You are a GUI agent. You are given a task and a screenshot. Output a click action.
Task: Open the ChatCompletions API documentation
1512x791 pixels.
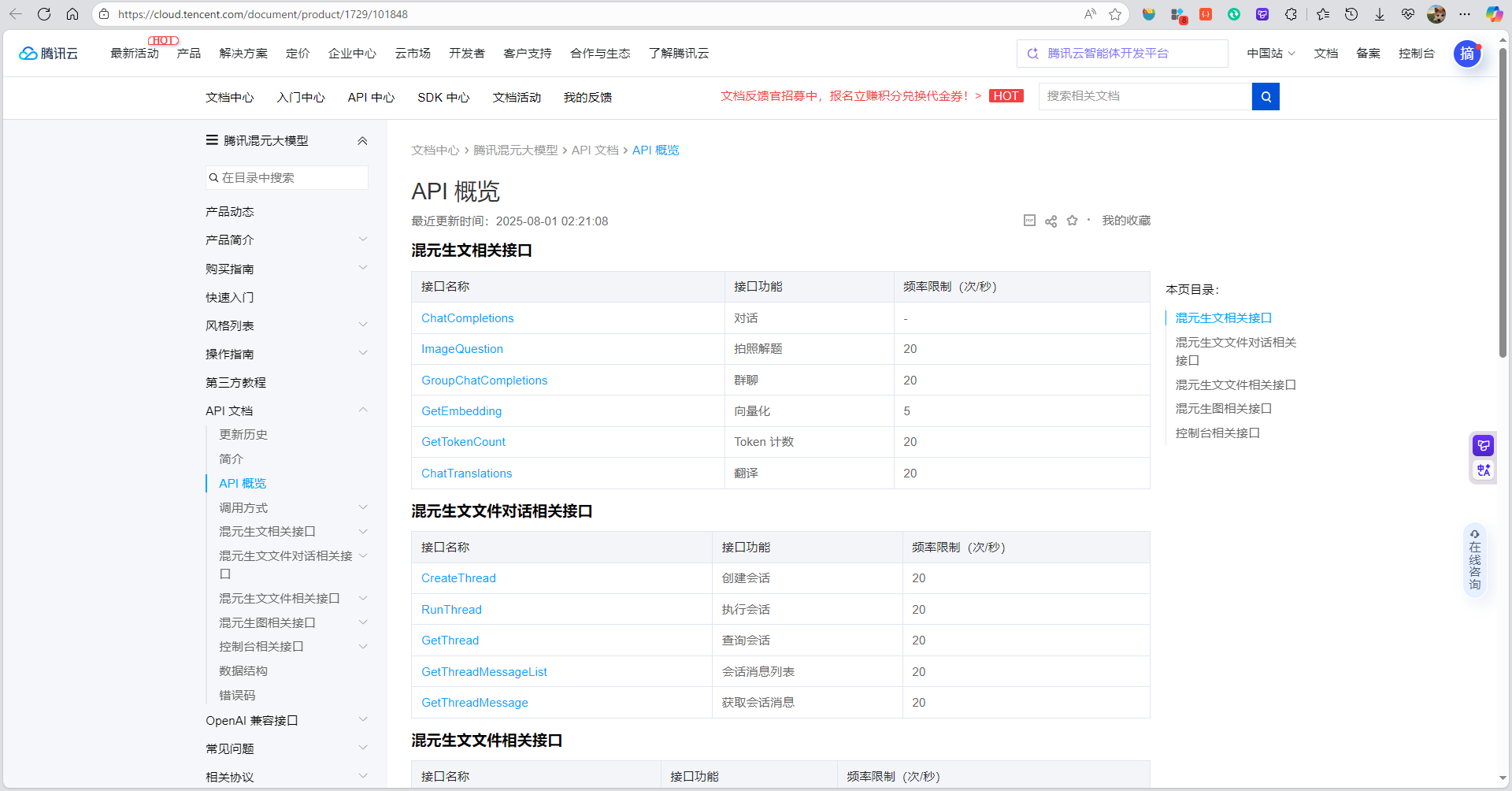tap(467, 318)
